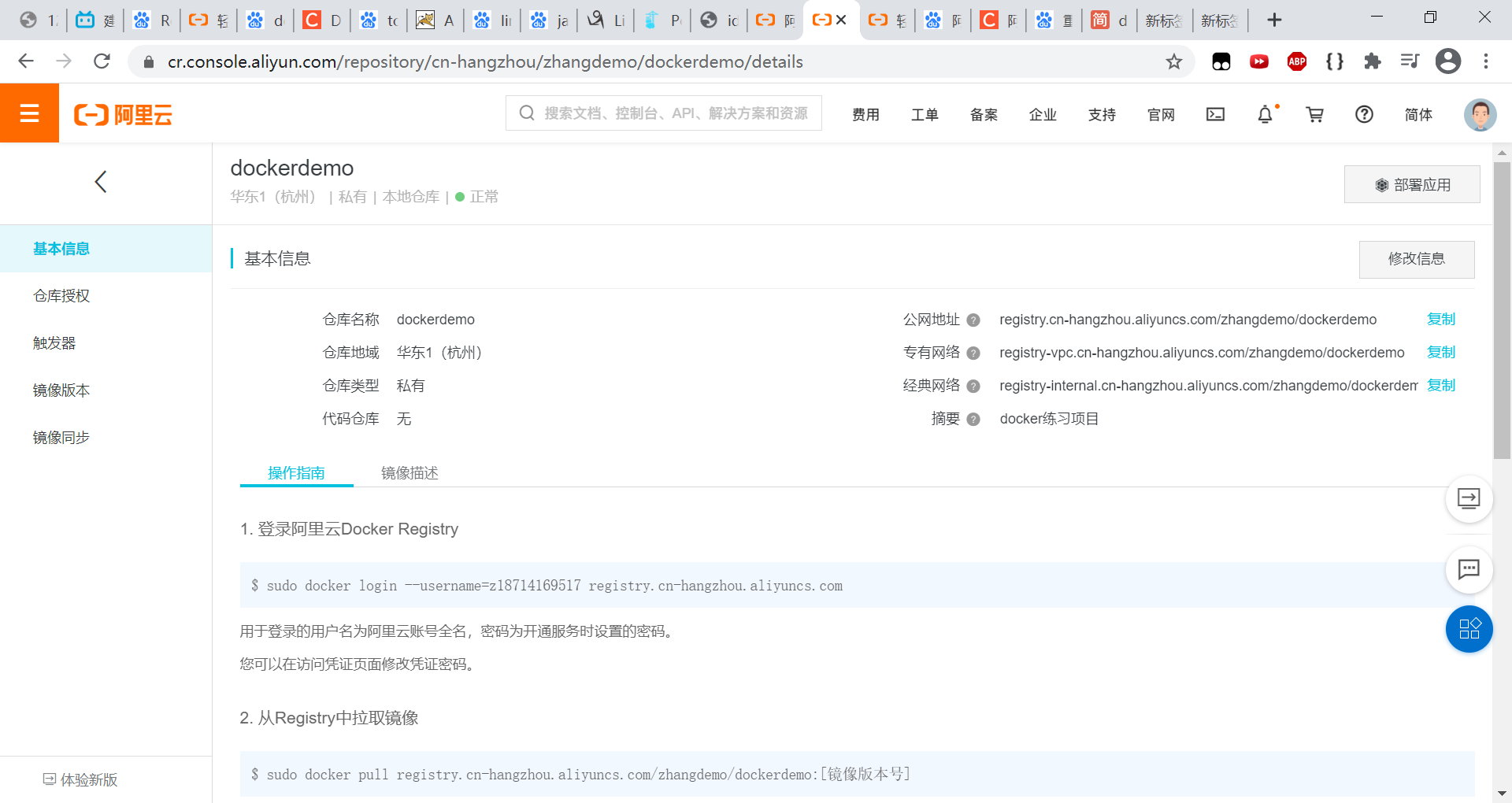Open the help question mark icon

pos(1364,115)
